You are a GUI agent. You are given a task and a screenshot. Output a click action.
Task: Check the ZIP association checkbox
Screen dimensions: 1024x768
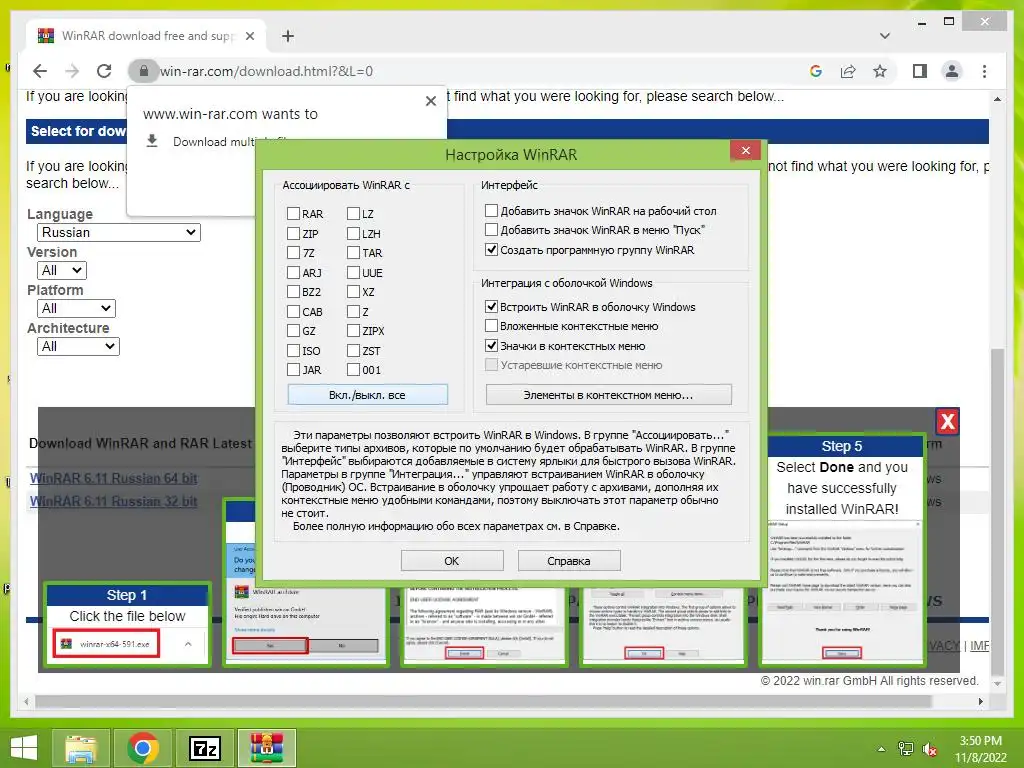293,233
